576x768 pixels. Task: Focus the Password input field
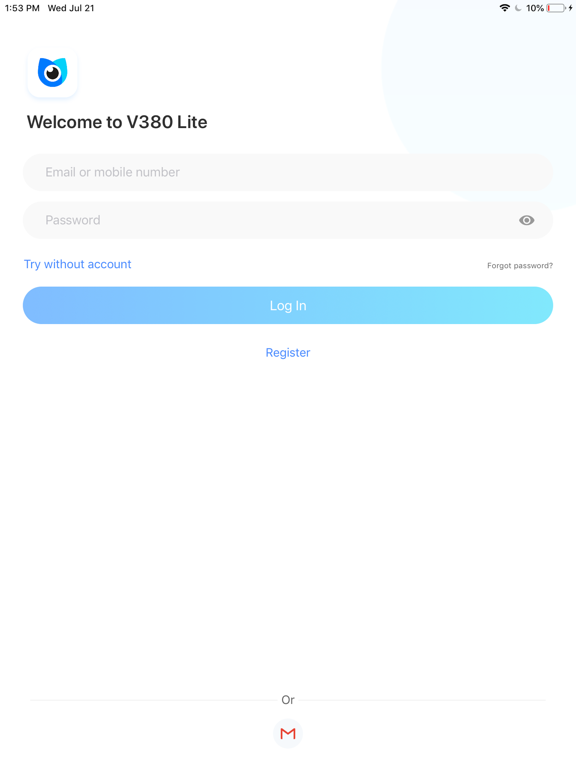(288, 220)
